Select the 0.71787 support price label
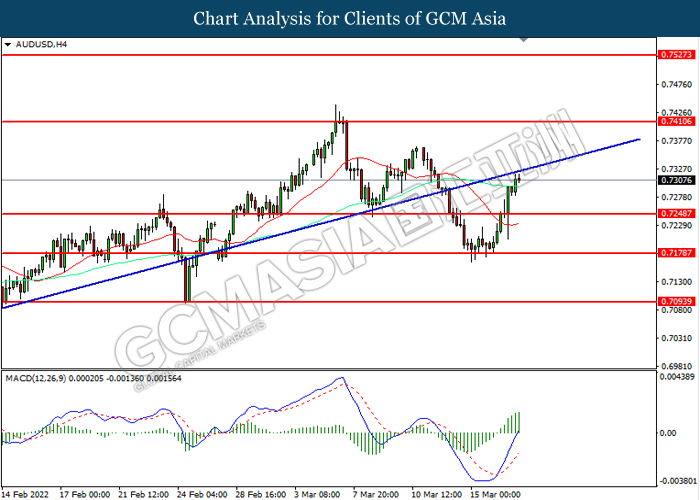The width and height of the screenshot is (700, 500). (x=676, y=253)
